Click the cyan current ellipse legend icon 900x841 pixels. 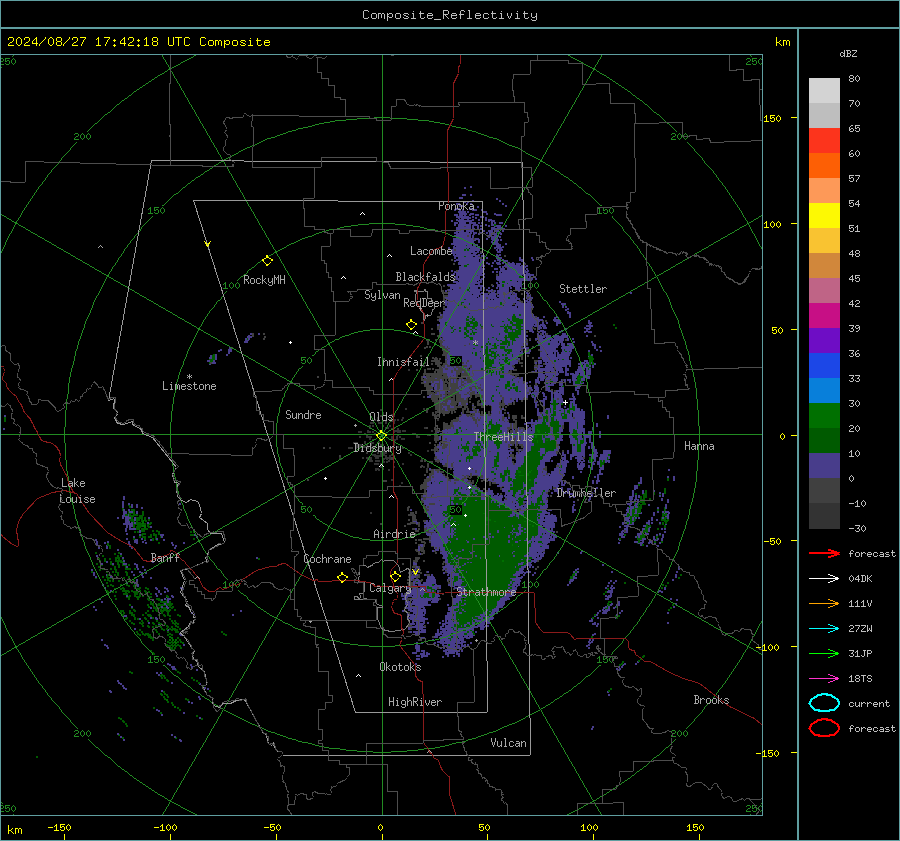(x=824, y=703)
